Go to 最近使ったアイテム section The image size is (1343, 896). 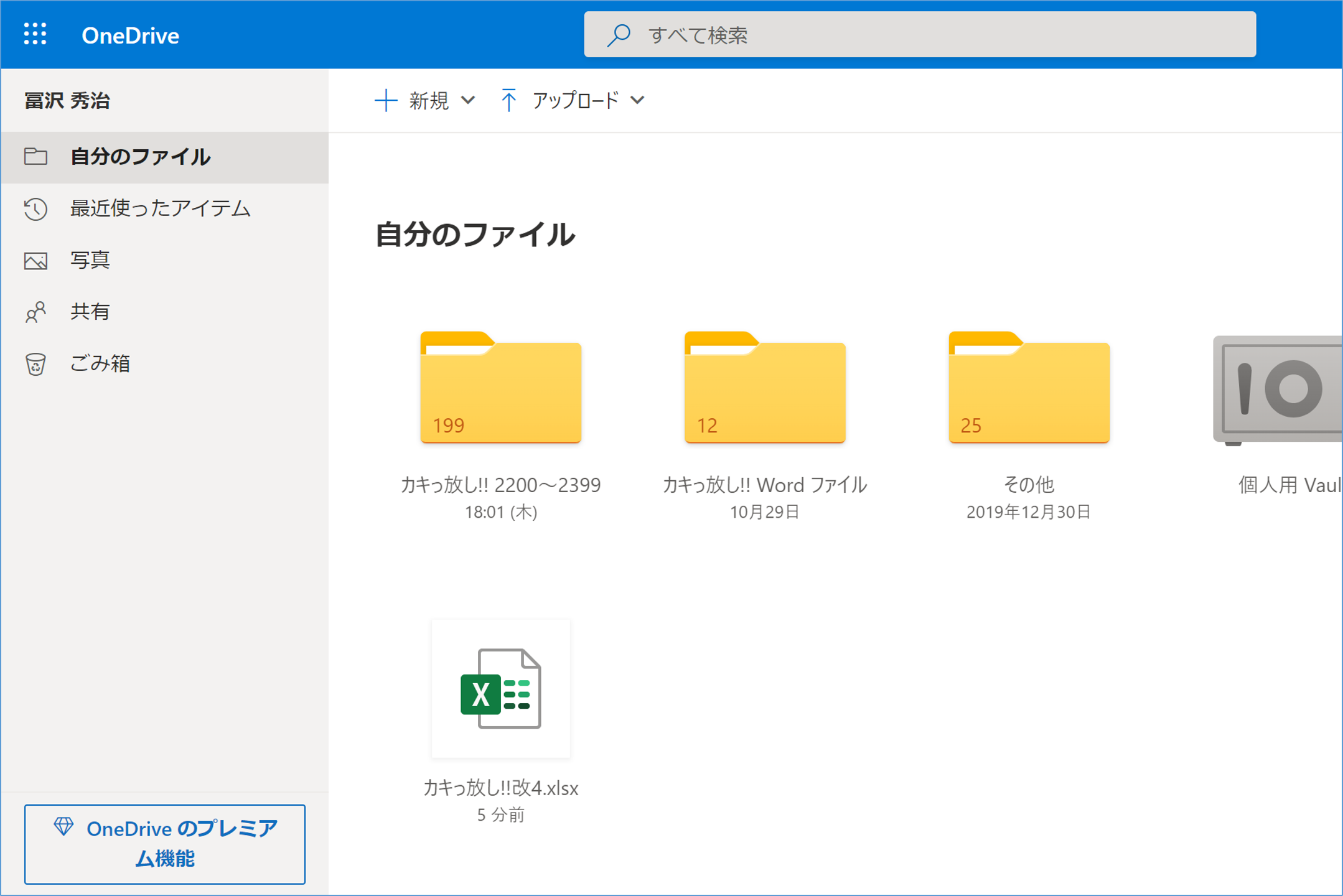pos(160,208)
